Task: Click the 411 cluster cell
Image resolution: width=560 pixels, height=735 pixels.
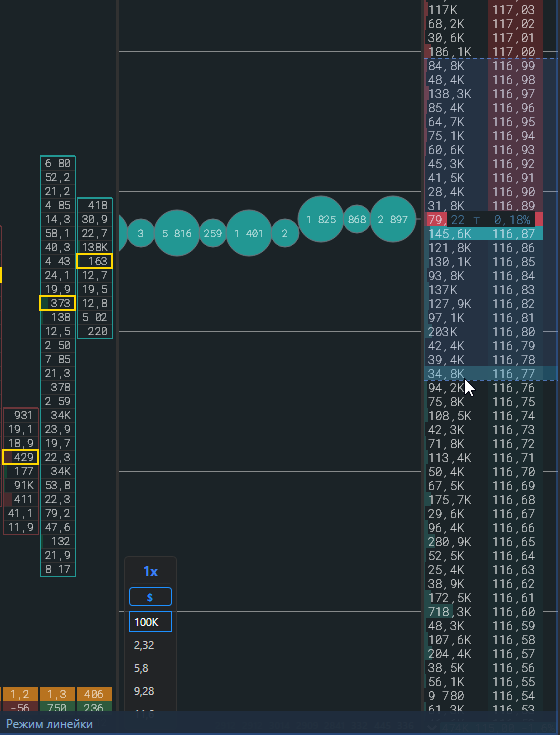Action: coord(21,499)
